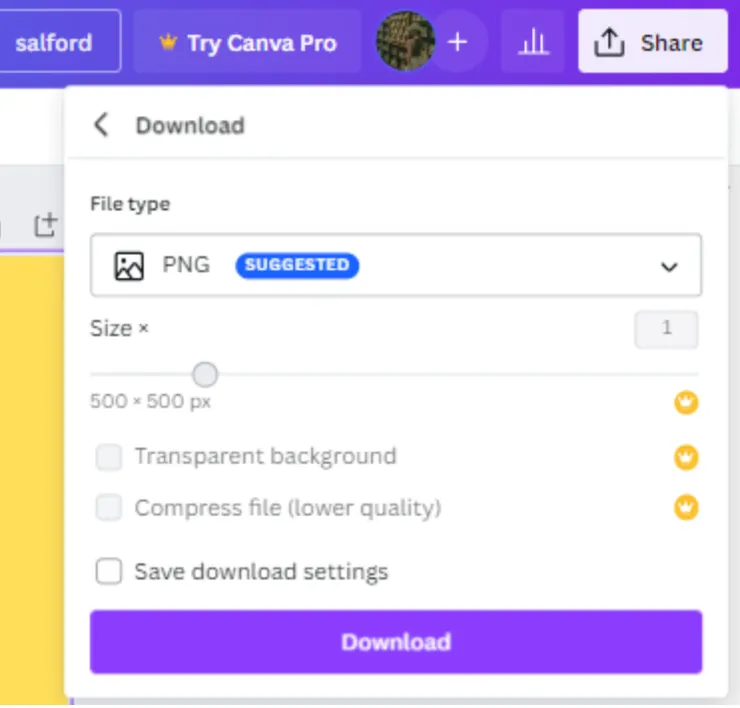The height and width of the screenshot is (708, 740).
Task: Click the Try Canva Pro button
Action: pyautogui.click(x=247, y=43)
